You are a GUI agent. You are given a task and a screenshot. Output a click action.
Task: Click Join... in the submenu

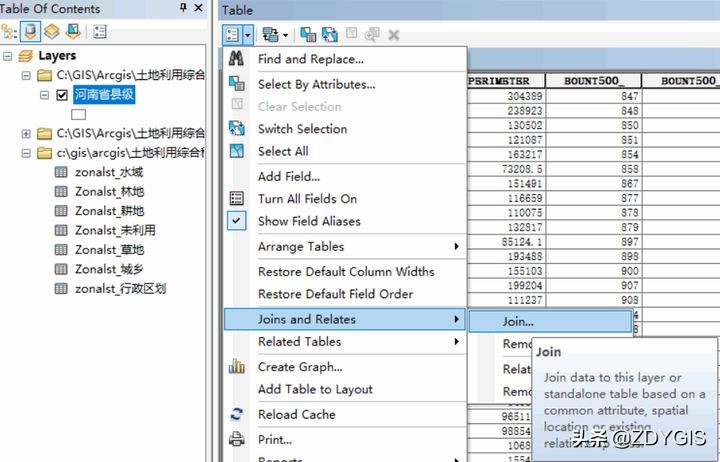pyautogui.click(x=551, y=321)
